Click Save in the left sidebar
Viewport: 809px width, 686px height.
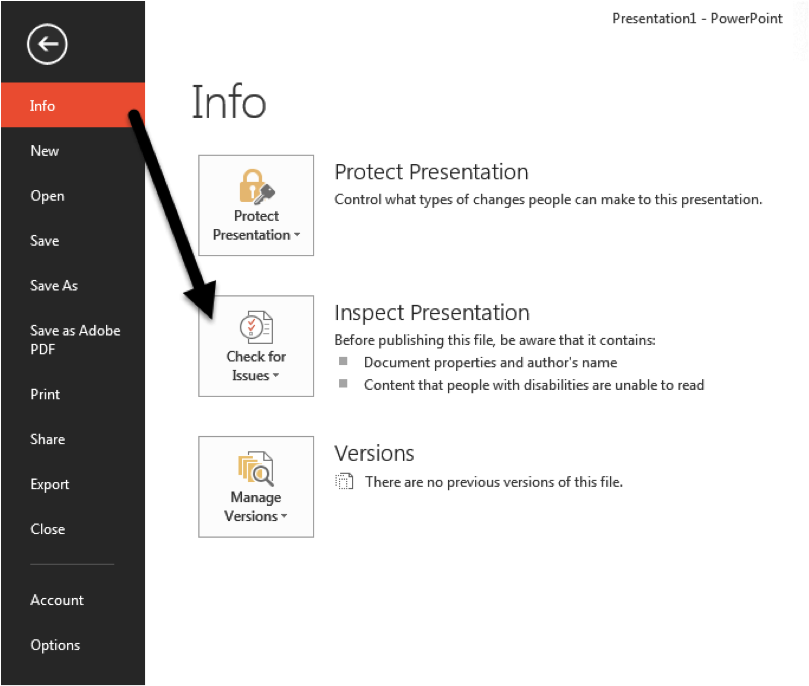coord(45,241)
